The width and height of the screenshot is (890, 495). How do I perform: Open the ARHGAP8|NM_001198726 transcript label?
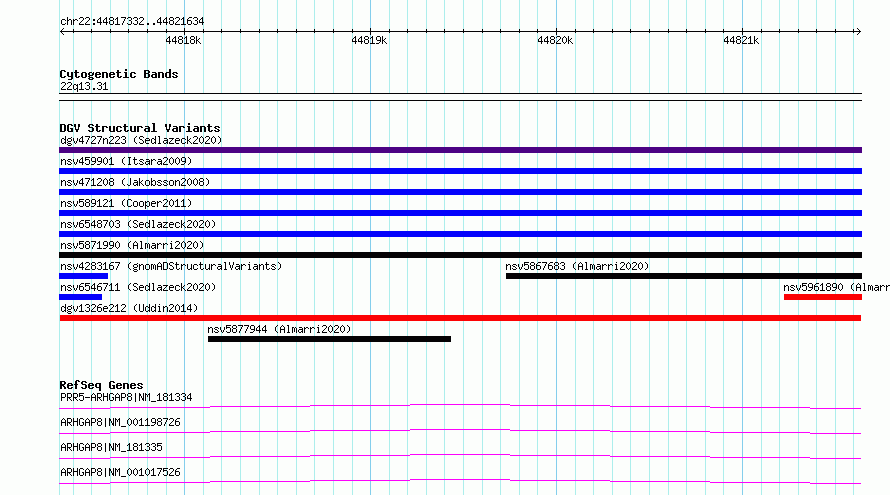[x=120, y=422]
